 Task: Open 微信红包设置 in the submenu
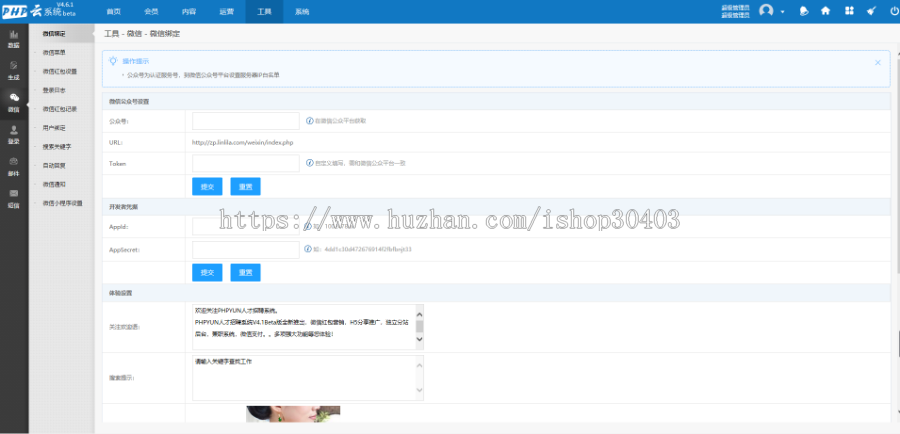click(61, 72)
